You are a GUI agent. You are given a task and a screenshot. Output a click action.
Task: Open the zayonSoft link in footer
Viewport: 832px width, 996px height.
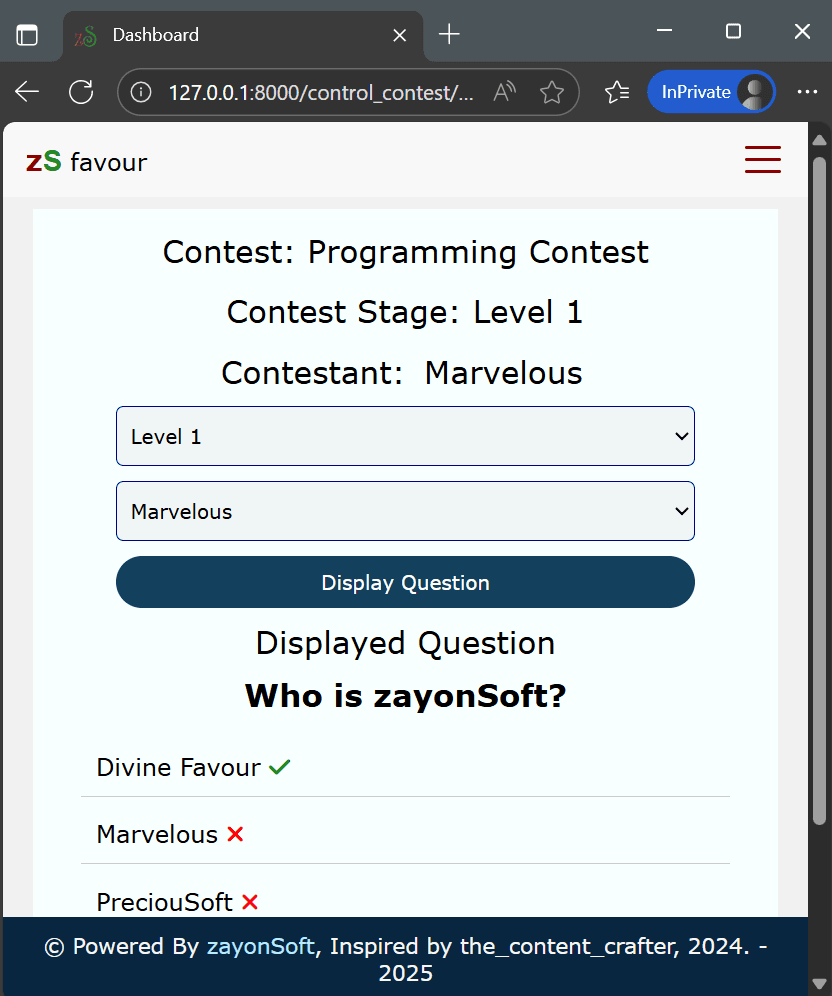260,947
